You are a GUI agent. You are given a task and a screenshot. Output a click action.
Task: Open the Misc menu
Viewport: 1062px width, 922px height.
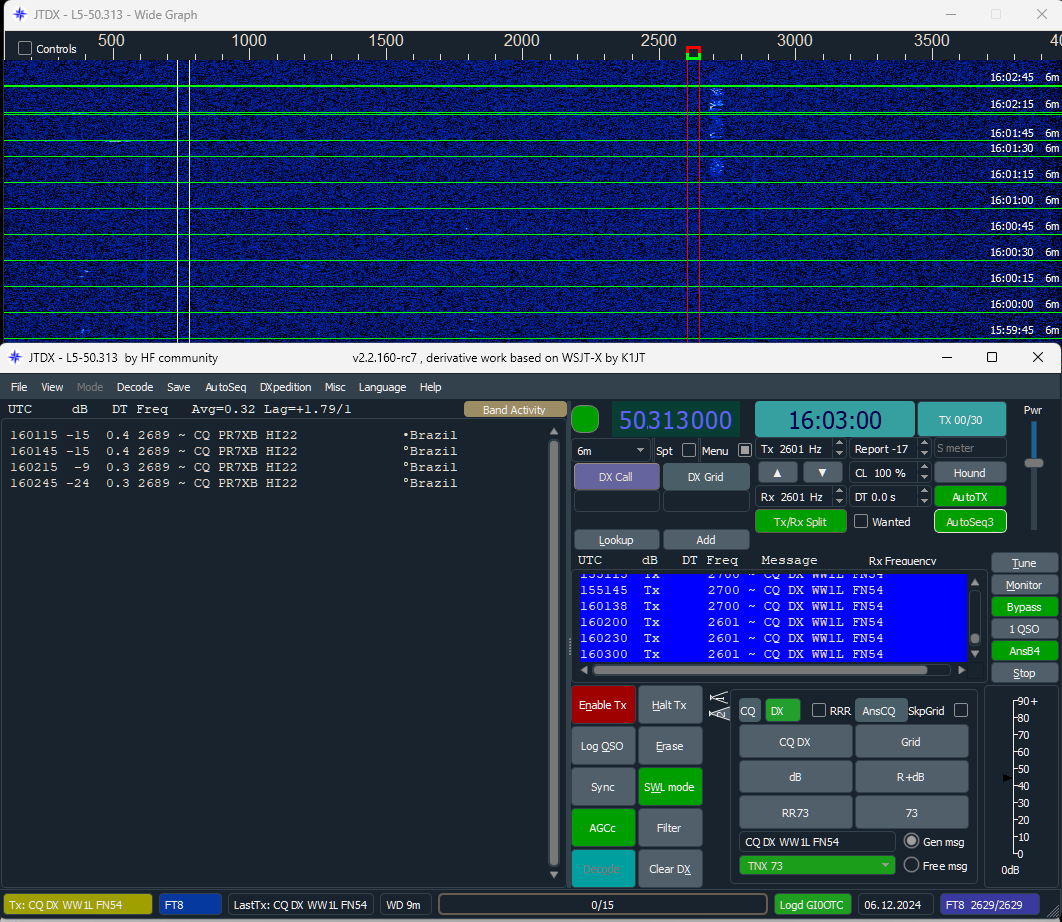(335, 387)
